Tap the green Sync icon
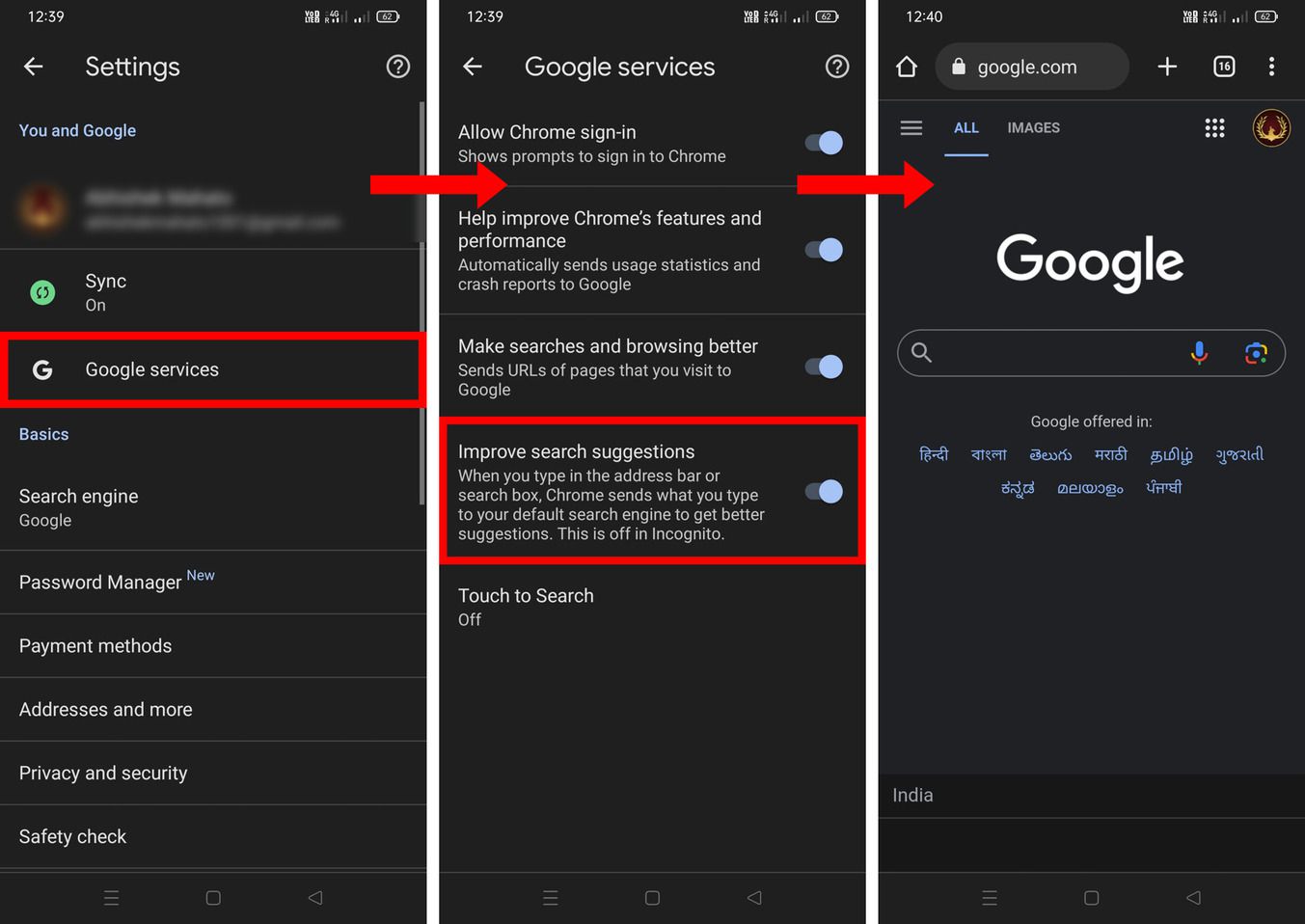 click(x=42, y=291)
